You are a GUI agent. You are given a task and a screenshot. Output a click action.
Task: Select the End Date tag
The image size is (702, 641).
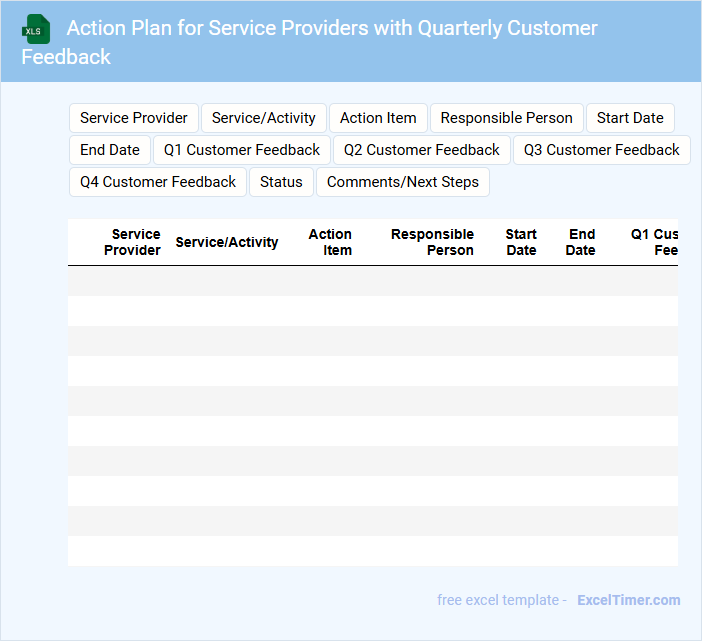(x=110, y=150)
